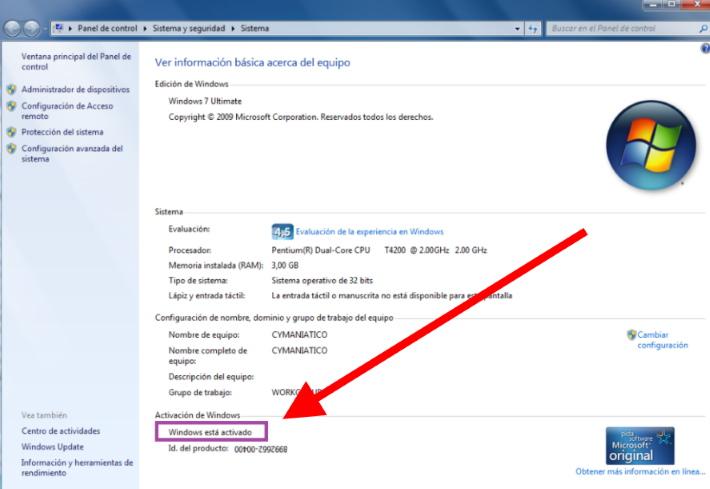
Task: Click shield icon beside Configuración avanzada del sistema
Action: pos(12,149)
